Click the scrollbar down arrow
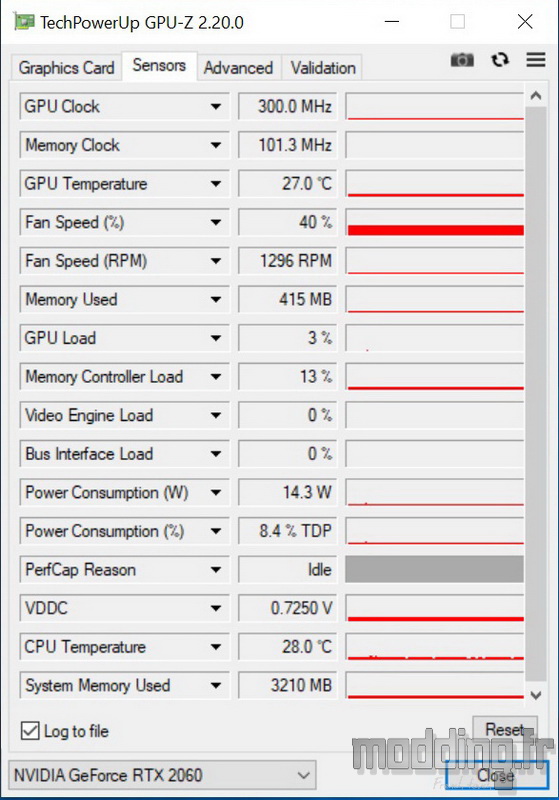 pyautogui.click(x=536, y=695)
